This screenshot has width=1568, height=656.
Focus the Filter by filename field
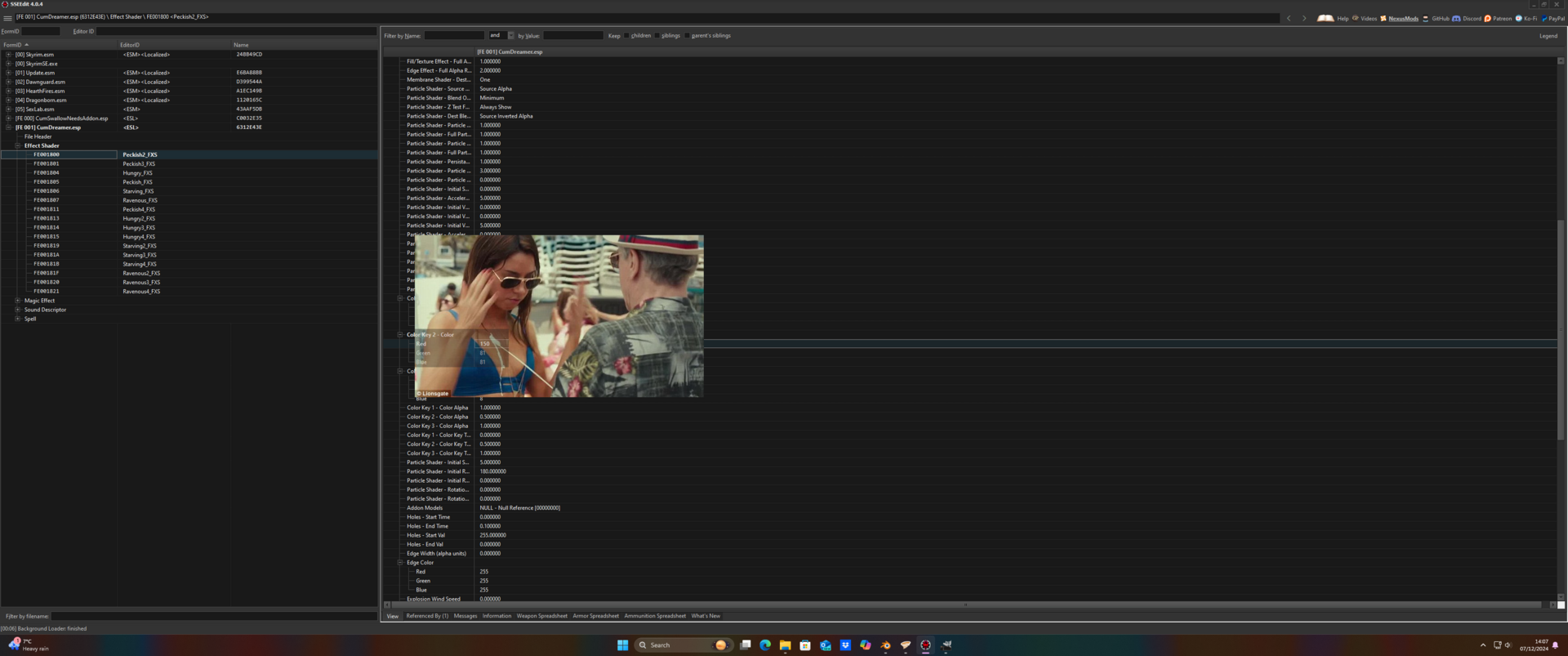(x=213, y=616)
